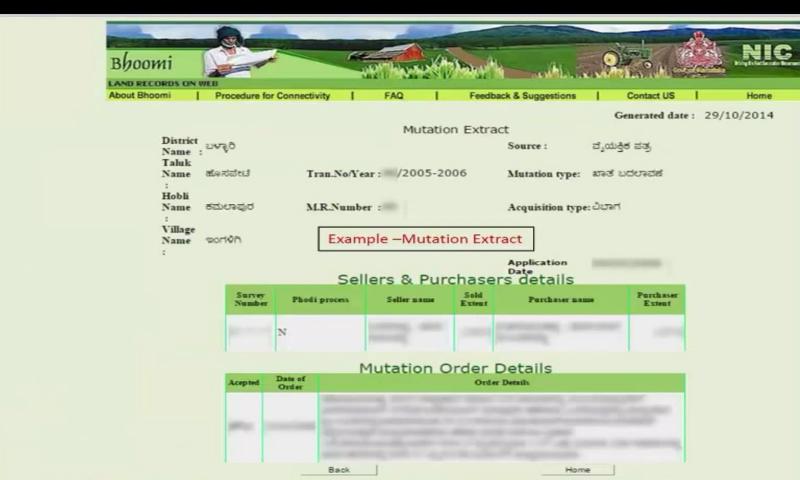Click the Sold Extent column header
Image resolution: width=800 pixels, height=480 pixels.
click(x=473, y=299)
